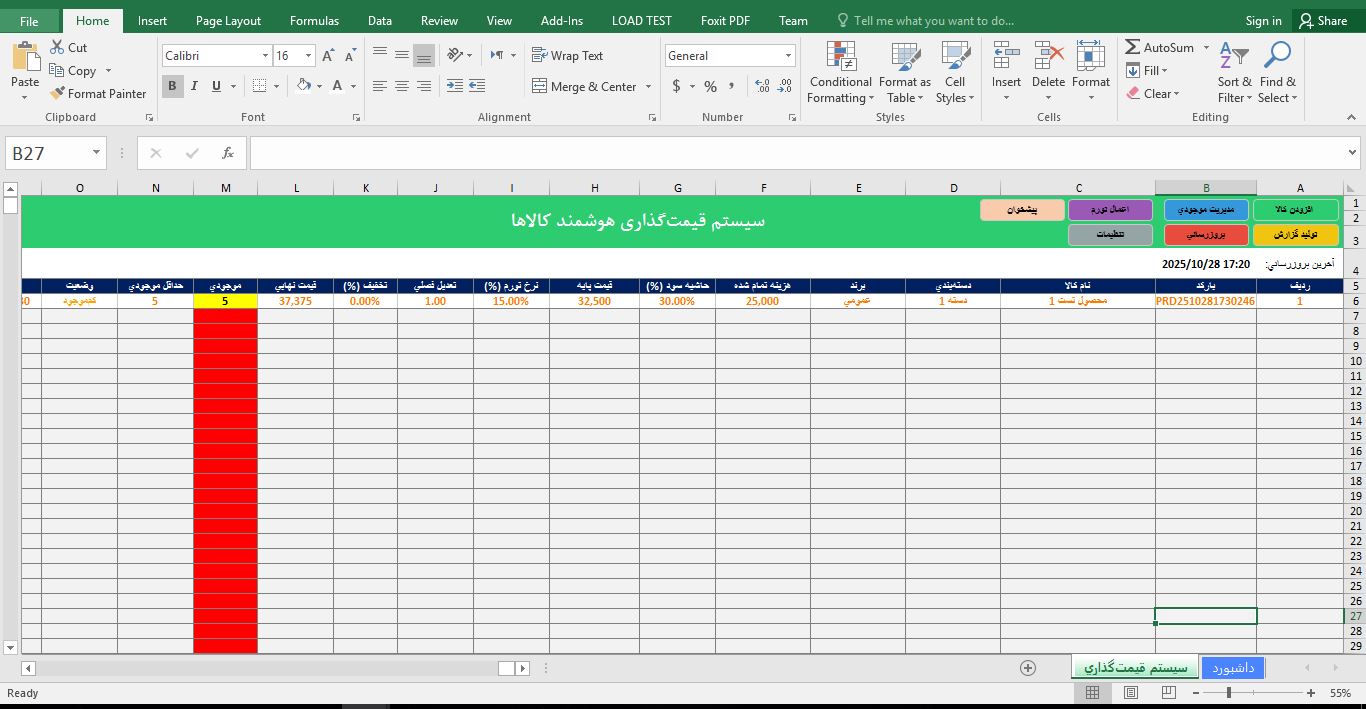Screen dimensions: 1366x709
Task: Toggle bold formatting
Action: [171, 86]
